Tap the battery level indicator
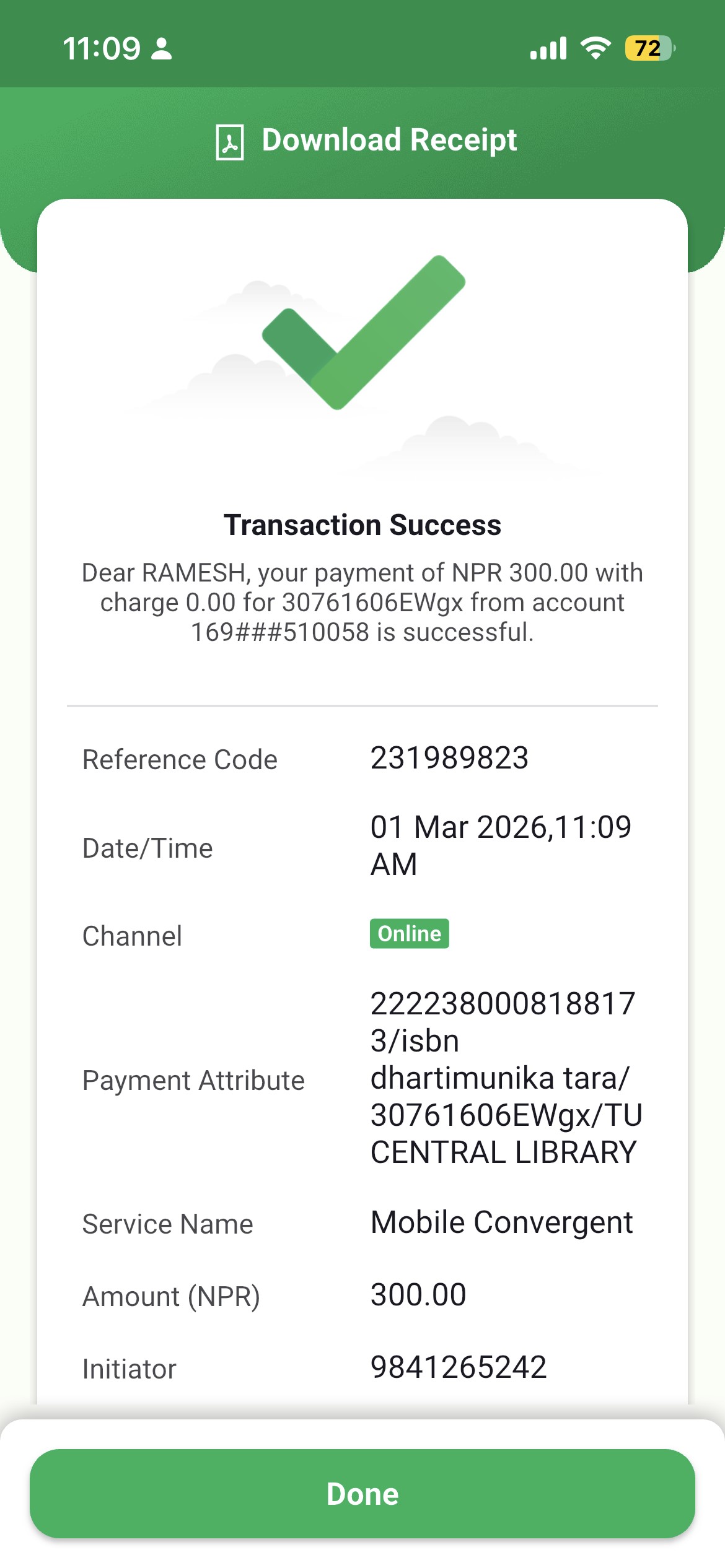Viewport: 725px width, 1568px height. point(649,48)
